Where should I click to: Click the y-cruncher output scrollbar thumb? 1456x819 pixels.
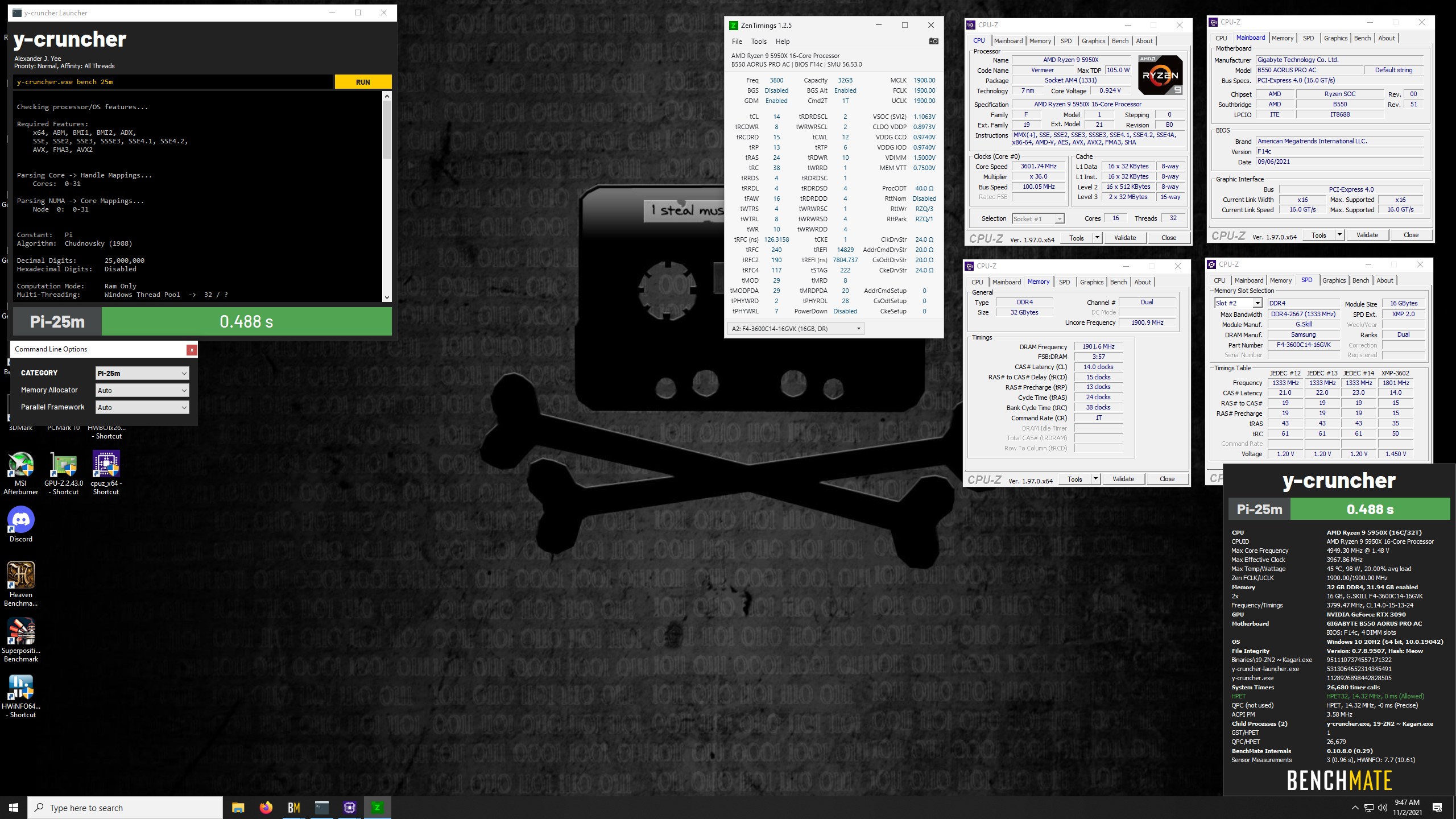[x=387, y=130]
